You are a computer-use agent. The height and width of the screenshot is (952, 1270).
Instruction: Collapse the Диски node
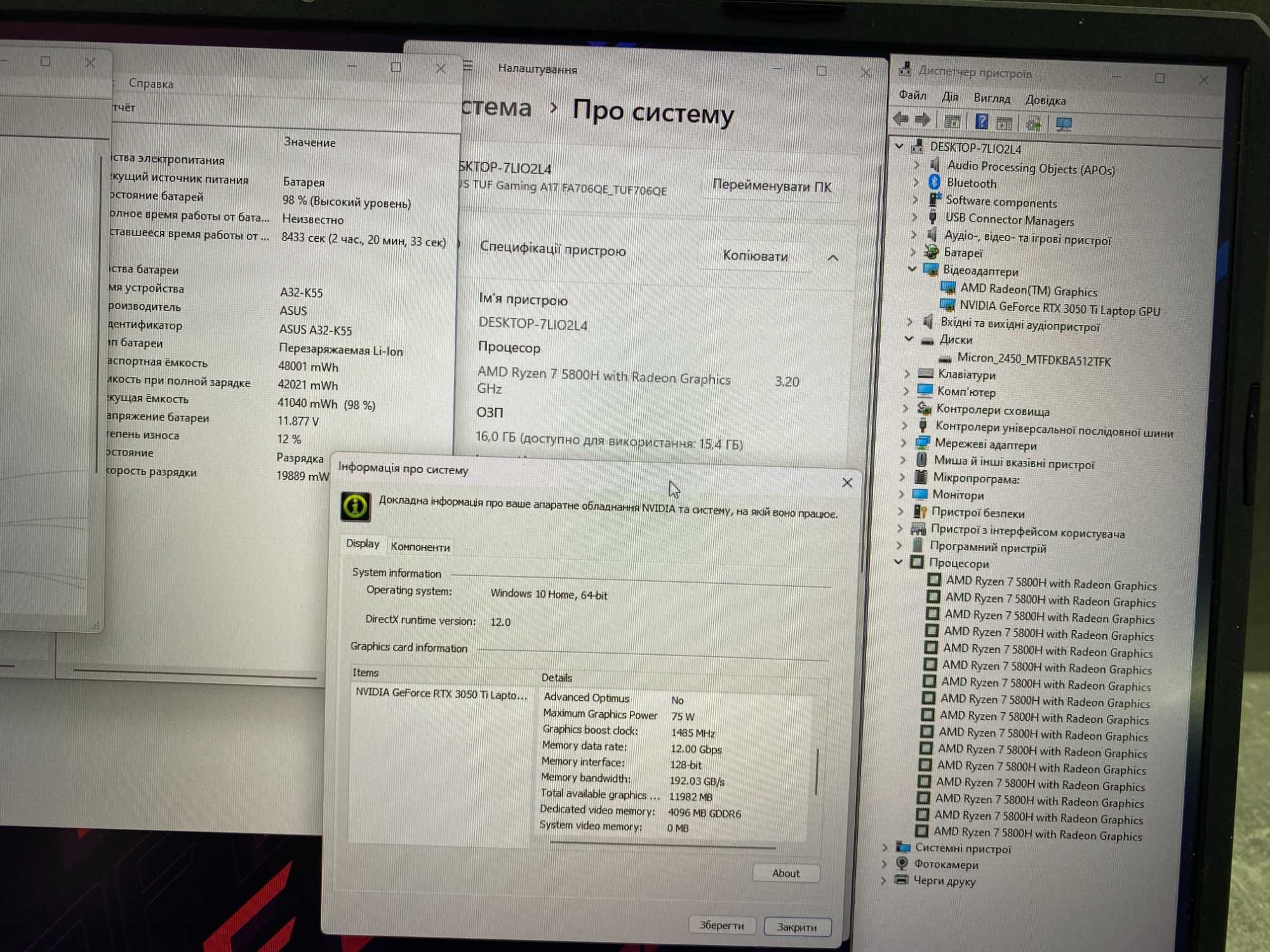(909, 339)
